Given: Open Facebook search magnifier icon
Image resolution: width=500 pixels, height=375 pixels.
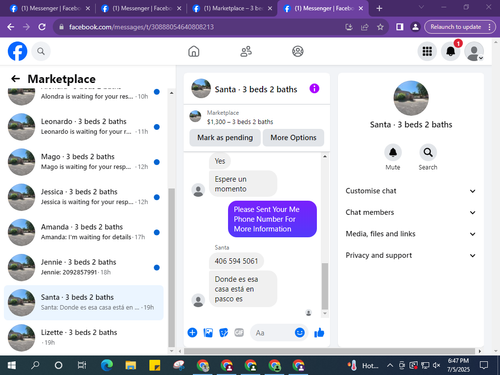Looking at the screenshot, I should coord(41,51).
